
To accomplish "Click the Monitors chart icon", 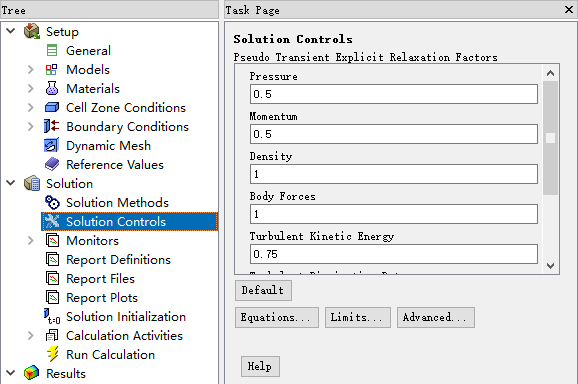I will (52, 240).
